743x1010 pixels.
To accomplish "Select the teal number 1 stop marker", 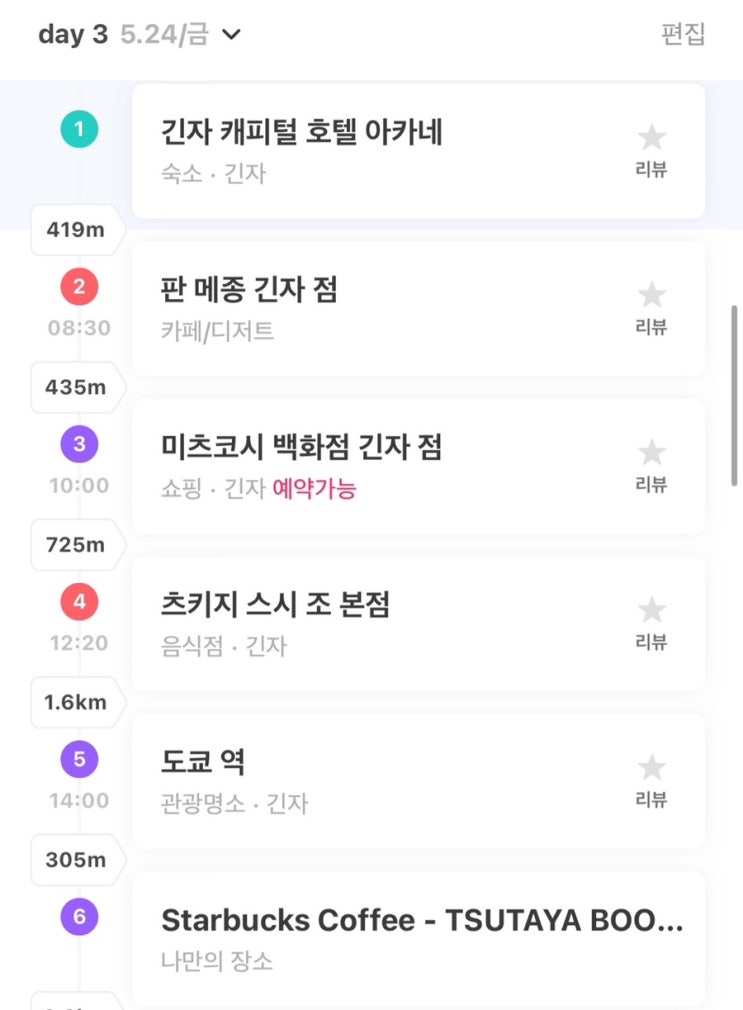I will tap(79, 130).
